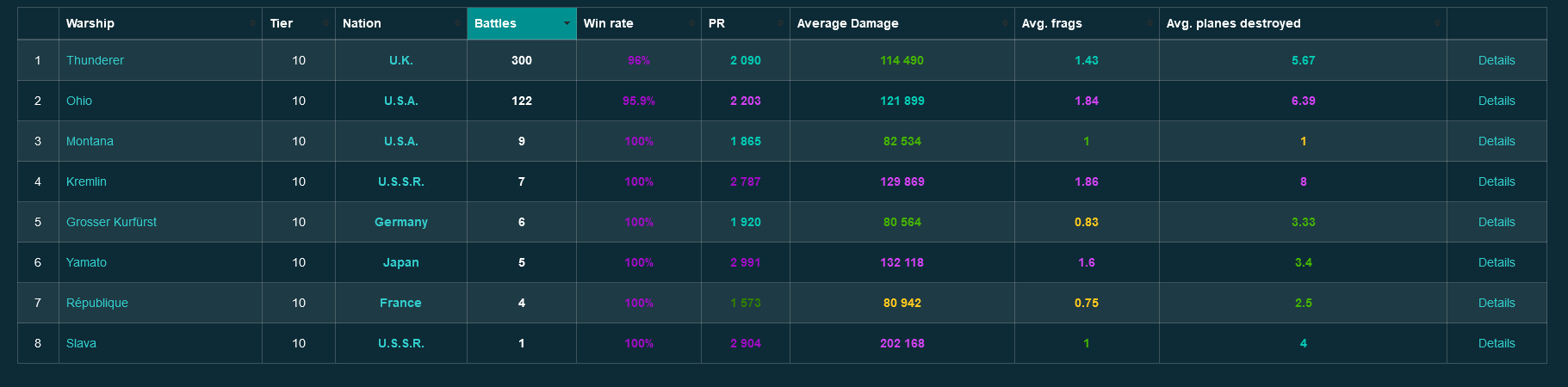Open the Thunderer warship link
Viewport: 1568px width, 387px height.
click(x=95, y=60)
